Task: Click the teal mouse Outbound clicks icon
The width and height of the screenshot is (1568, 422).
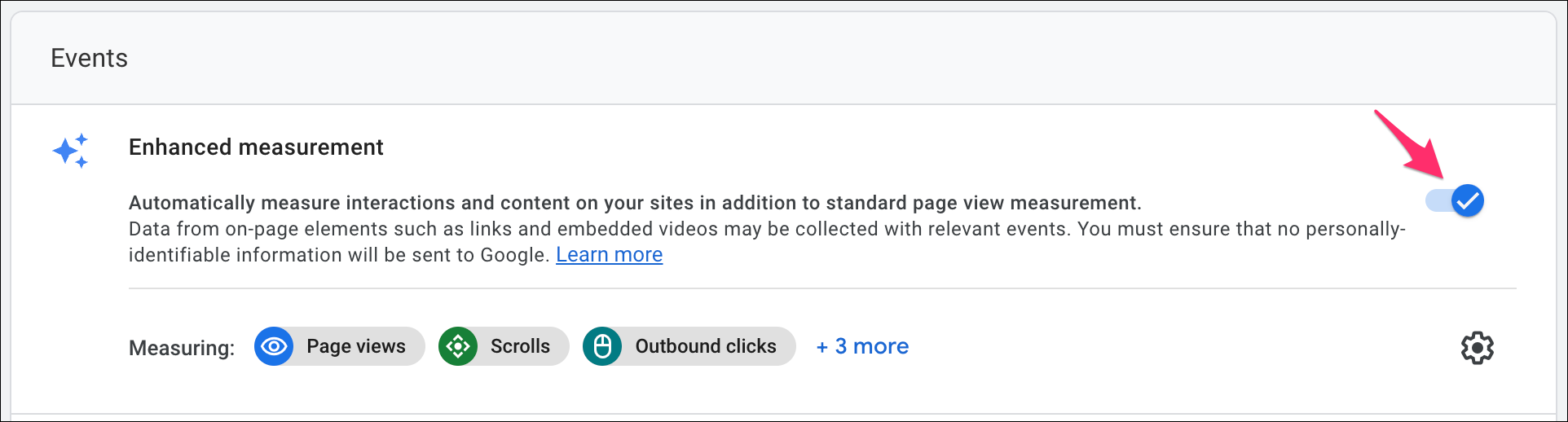Action: click(602, 346)
